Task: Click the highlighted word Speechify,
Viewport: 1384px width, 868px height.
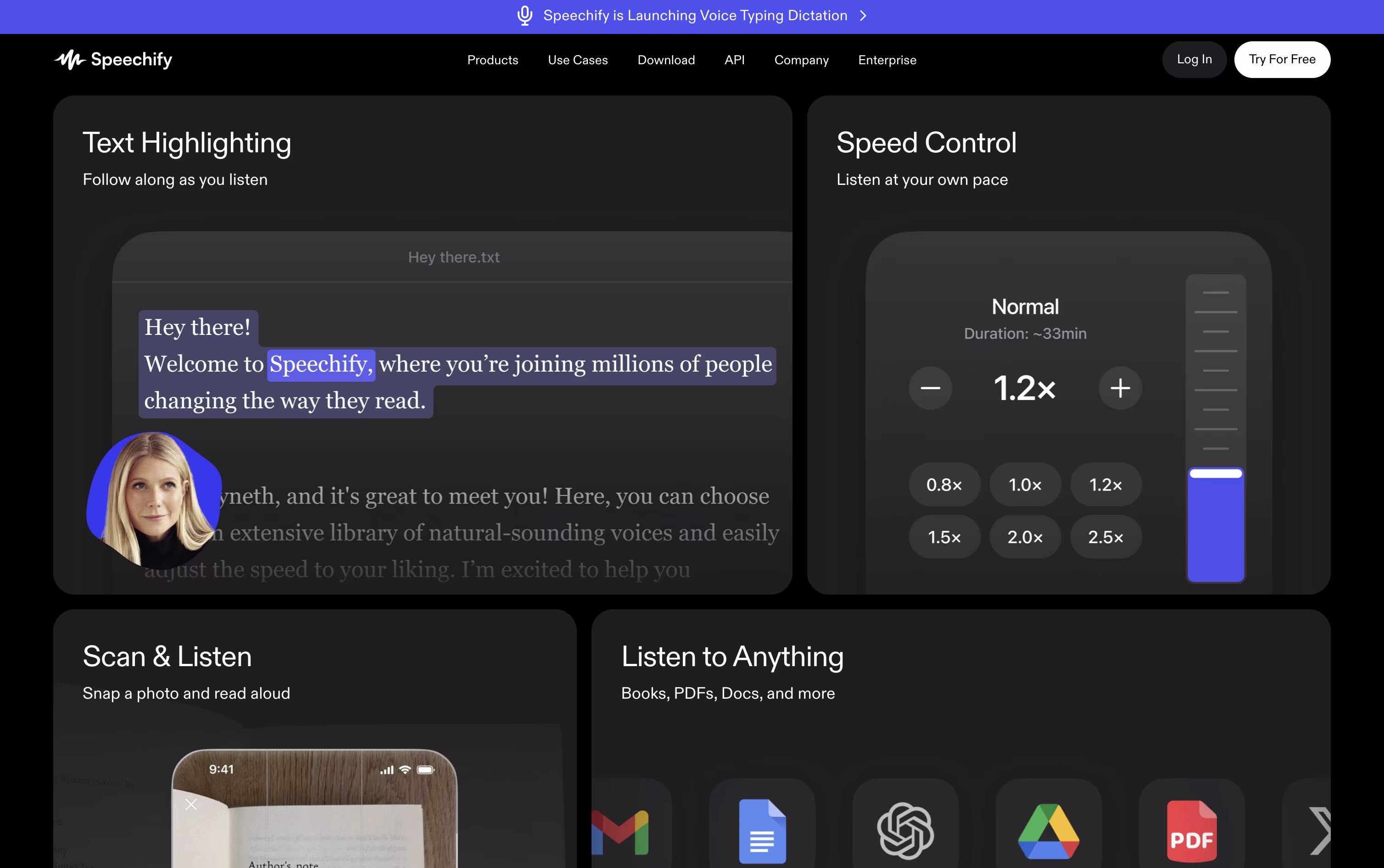Action: pyautogui.click(x=321, y=365)
